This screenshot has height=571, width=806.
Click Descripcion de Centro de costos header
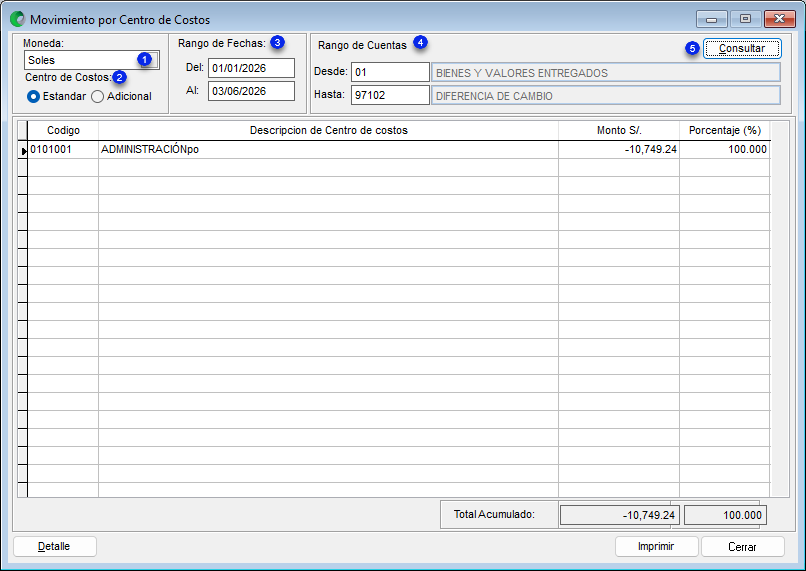pos(328,131)
